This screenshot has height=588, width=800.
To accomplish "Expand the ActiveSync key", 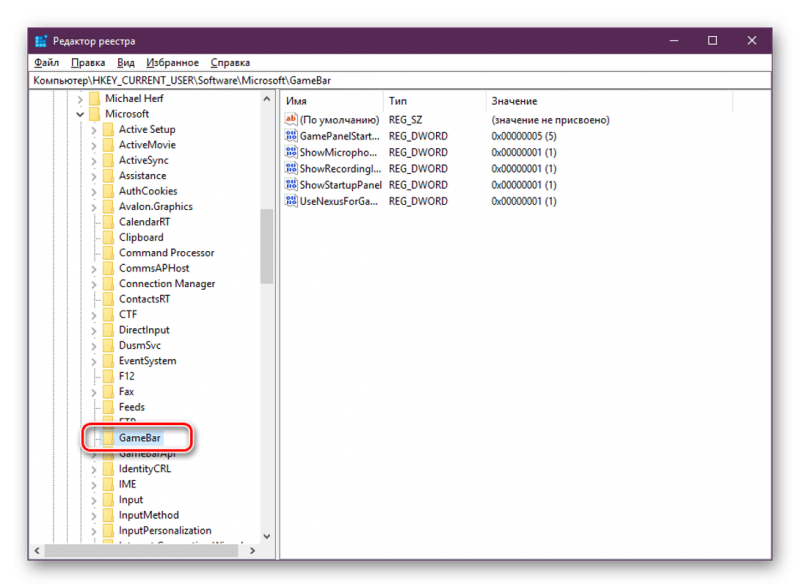I will (94, 161).
